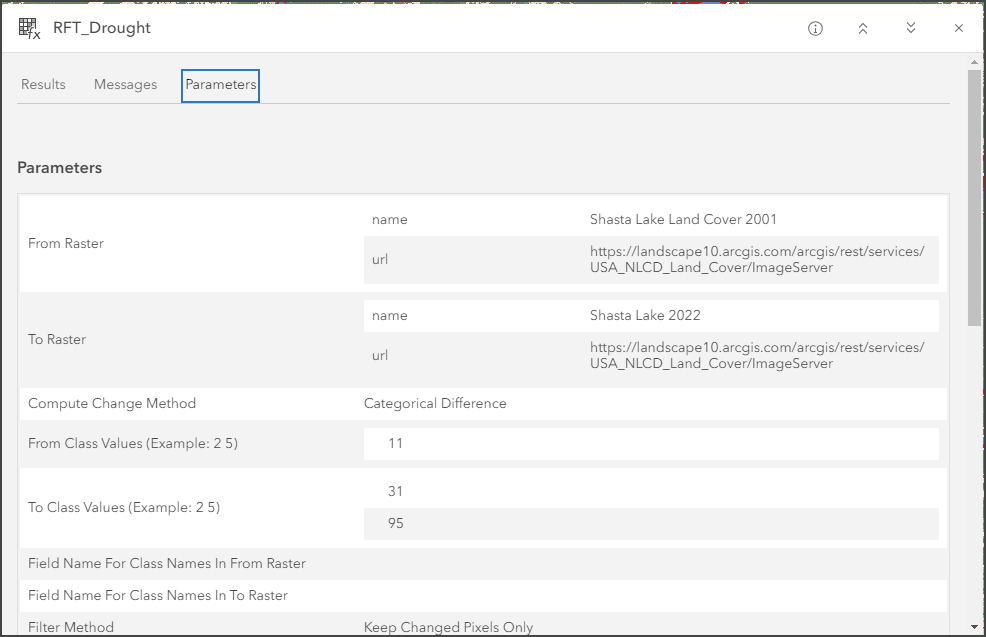
Task: Close the RFT_Drought dialog
Action: click(x=958, y=28)
